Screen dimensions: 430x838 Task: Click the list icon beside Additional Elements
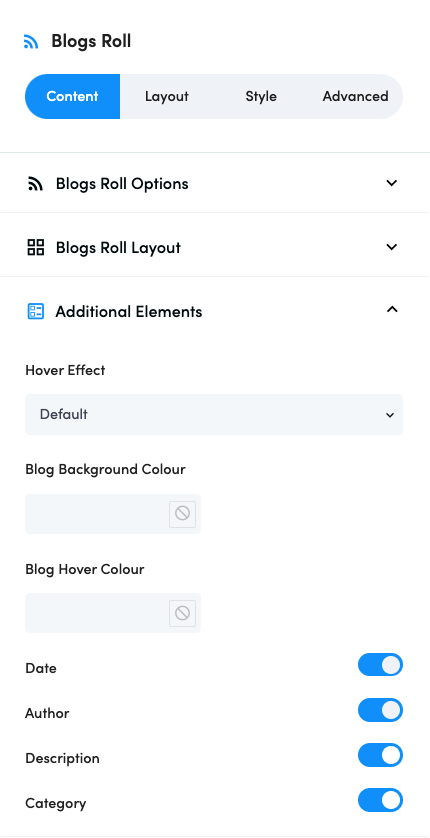pyautogui.click(x=36, y=311)
